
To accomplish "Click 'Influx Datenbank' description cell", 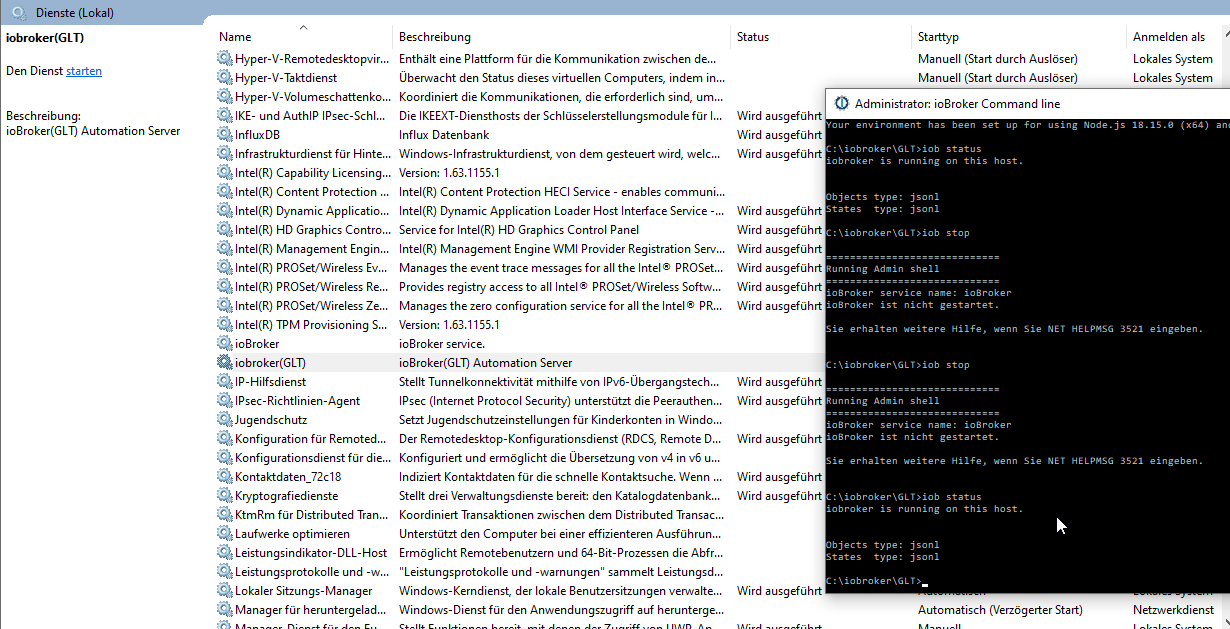I will tap(444, 135).
